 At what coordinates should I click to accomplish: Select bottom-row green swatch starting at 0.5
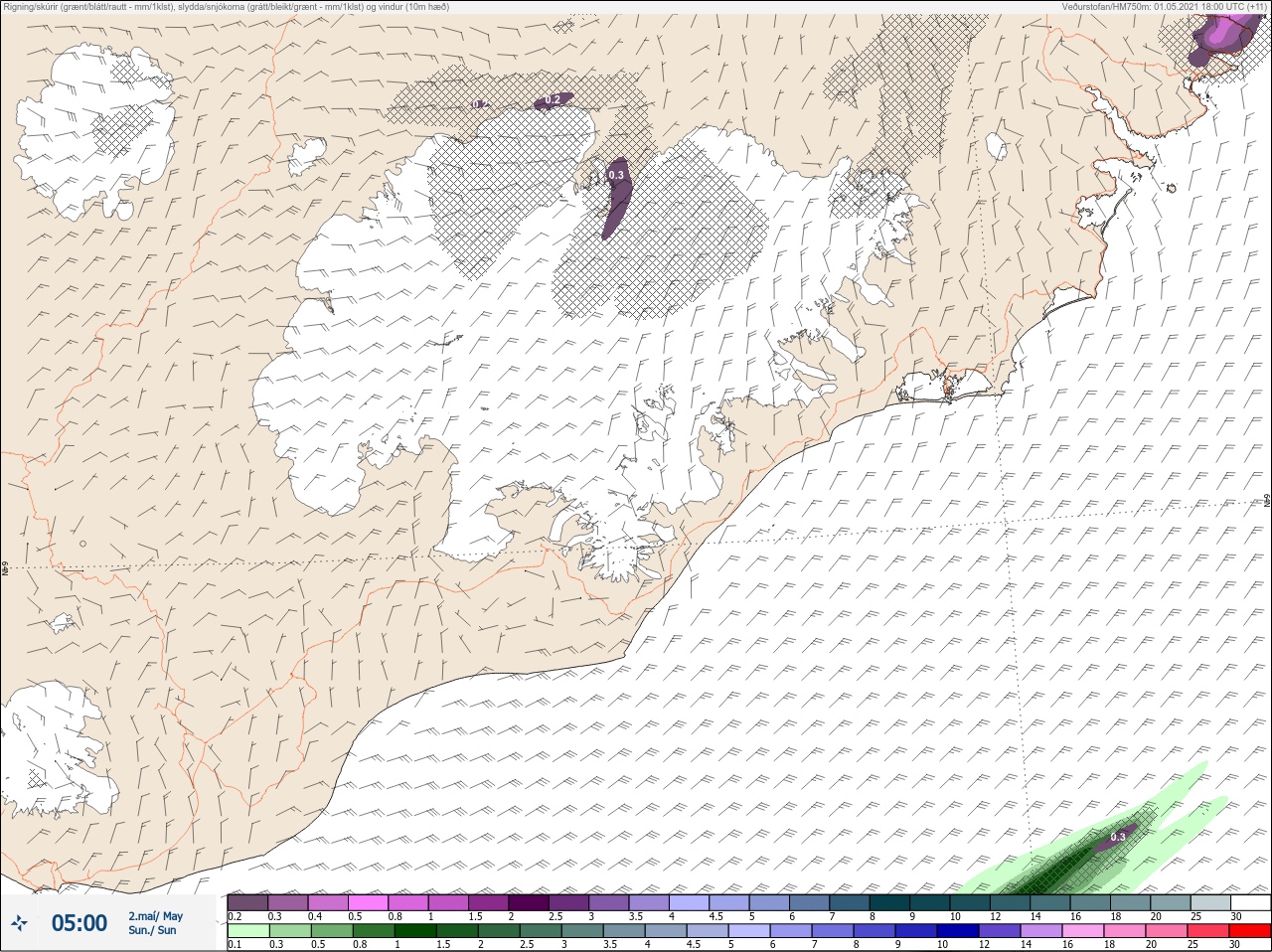coord(331,931)
